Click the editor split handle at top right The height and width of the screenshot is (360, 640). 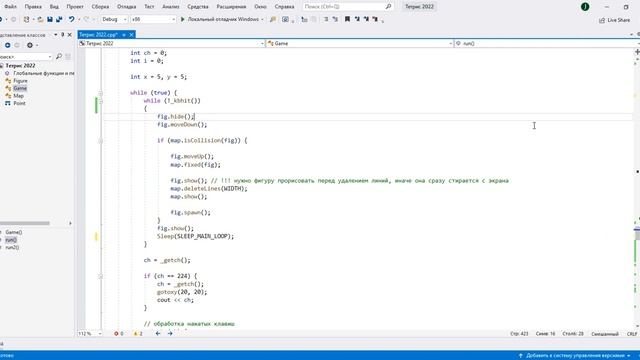click(637, 52)
